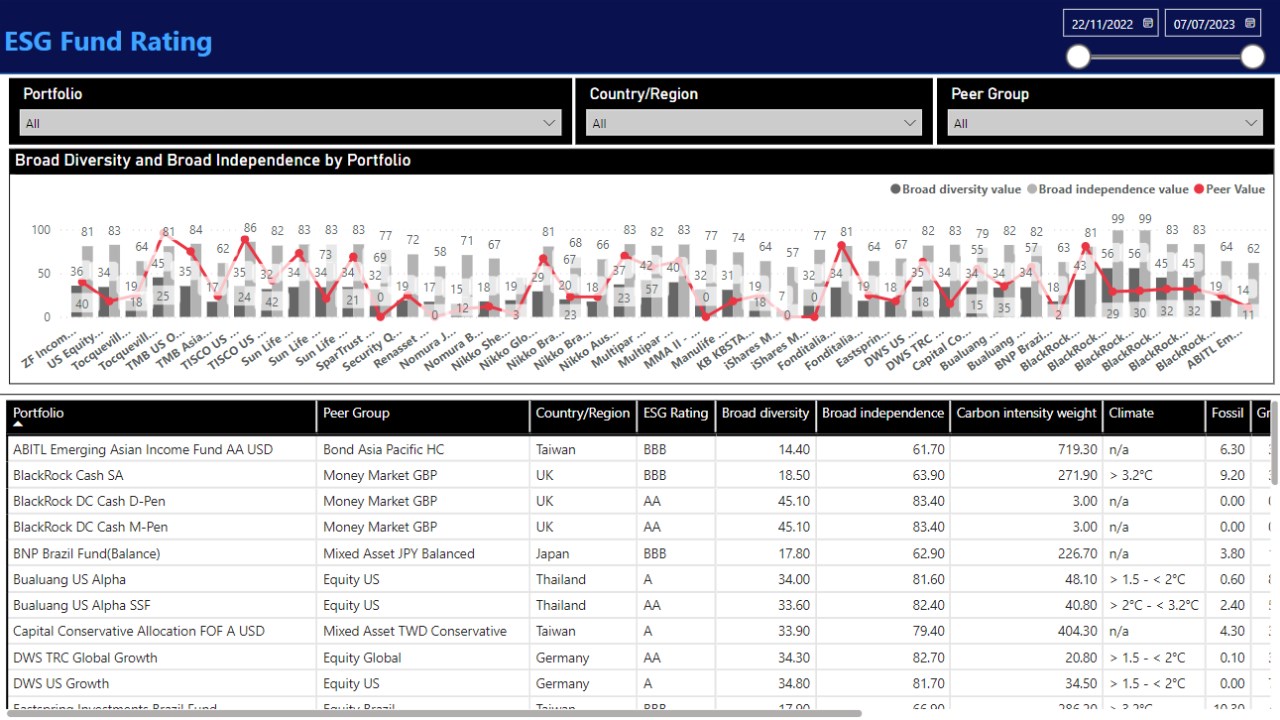Open calendar icon in start date field

[x=1148, y=23]
